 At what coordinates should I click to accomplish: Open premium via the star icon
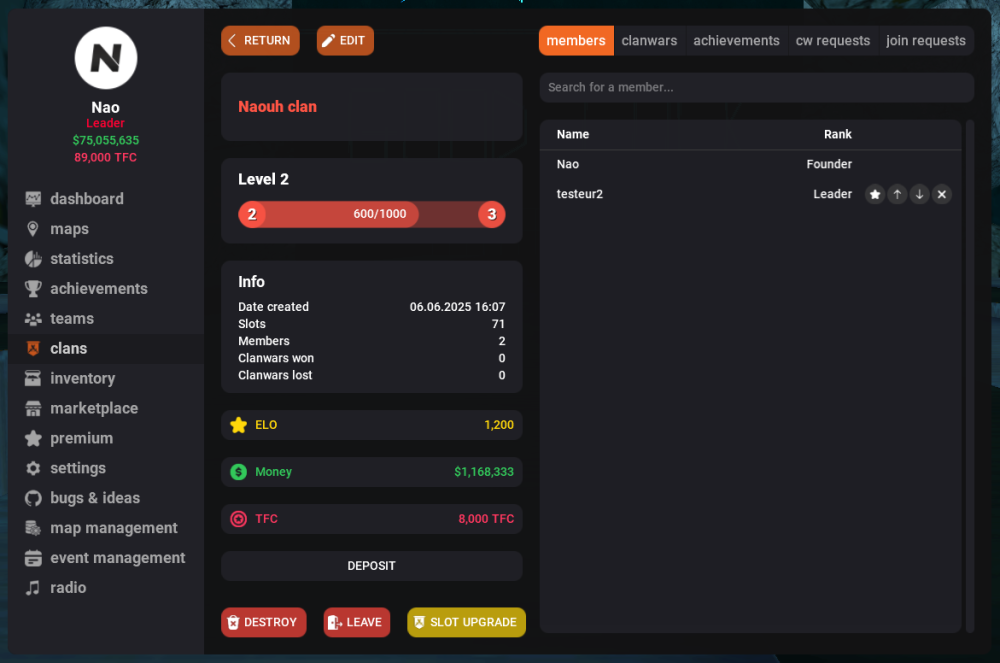pos(33,439)
